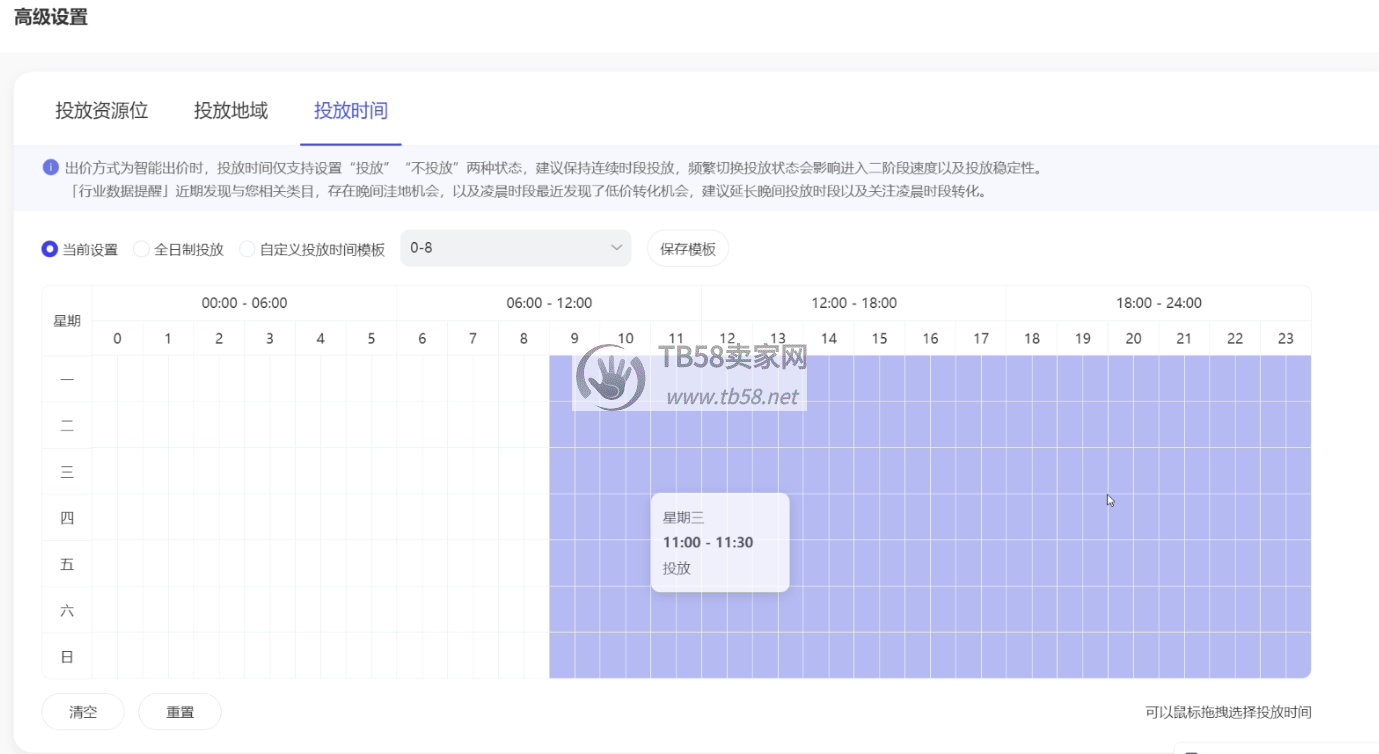The height and width of the screenshot is (754, 1379).
Task: Click the 星期日 row label
Action: (x=67, y=657)
